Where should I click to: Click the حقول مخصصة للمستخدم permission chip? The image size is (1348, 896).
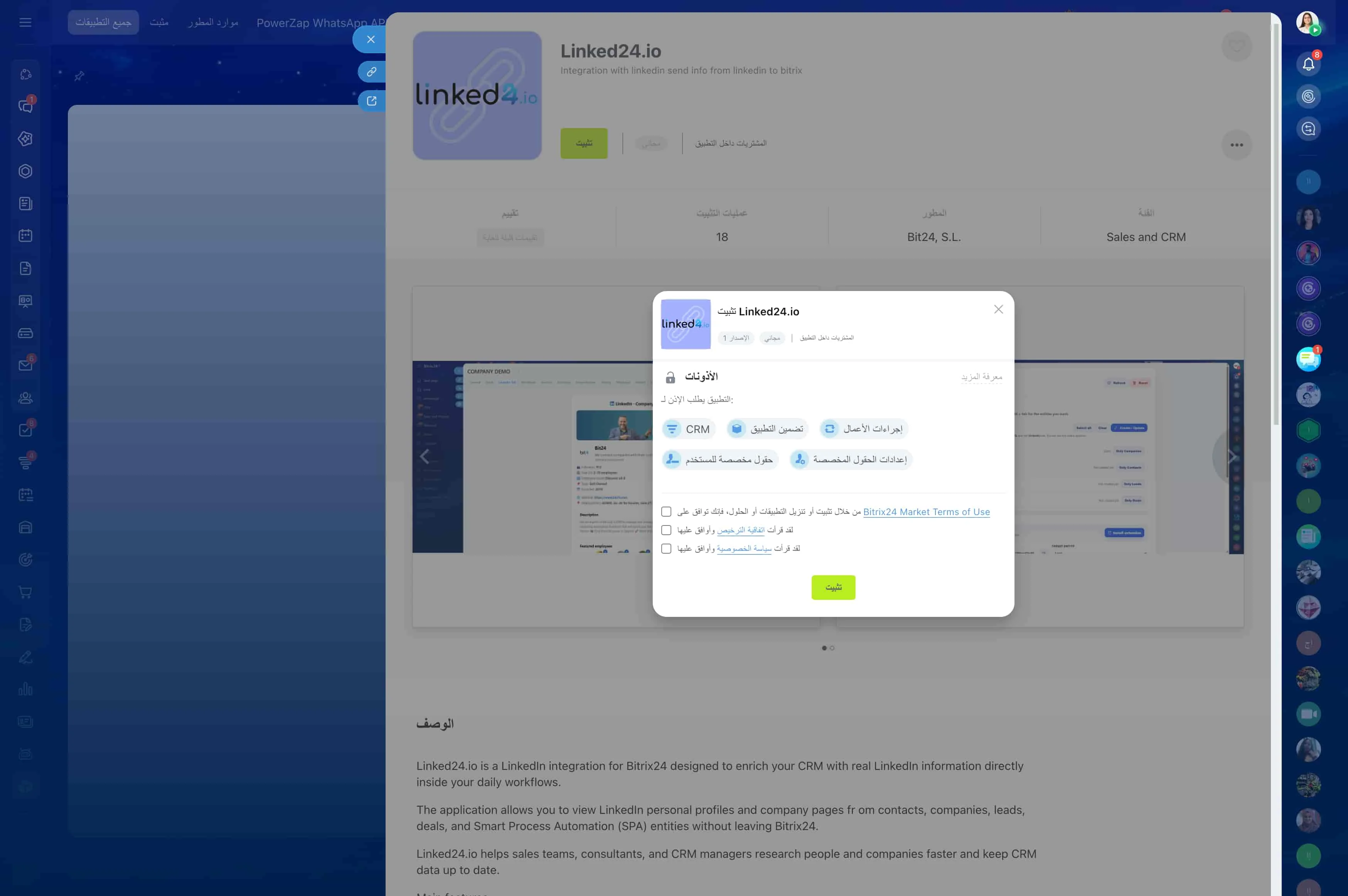tap(720, 460)
